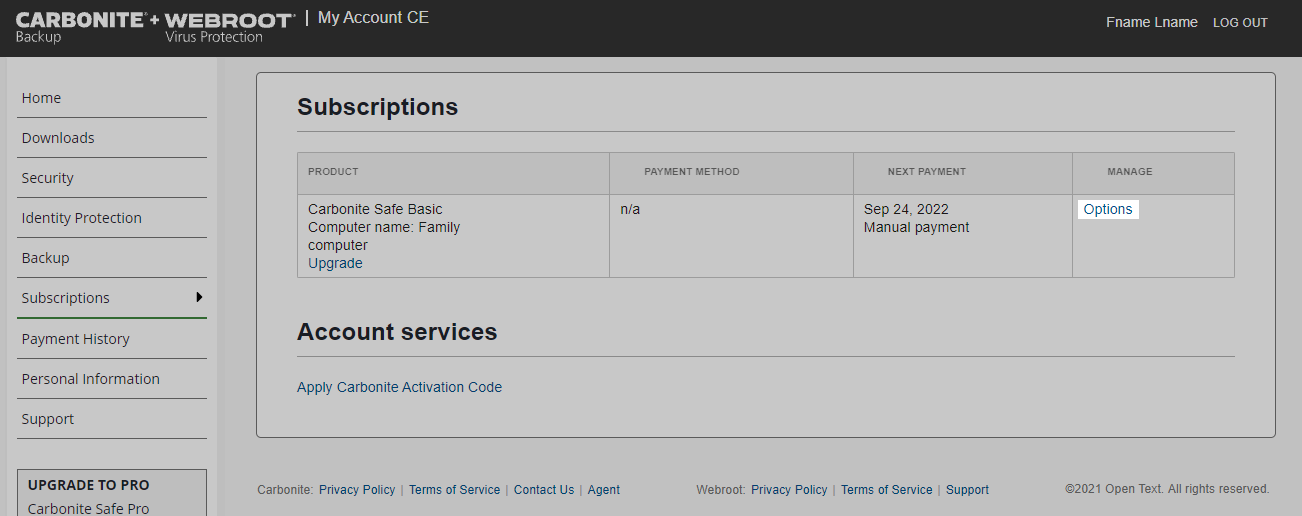This screenshot has height=516, width=1302.
Task: Click the Carbonite + Webroot logo
Action: point(155,27)
